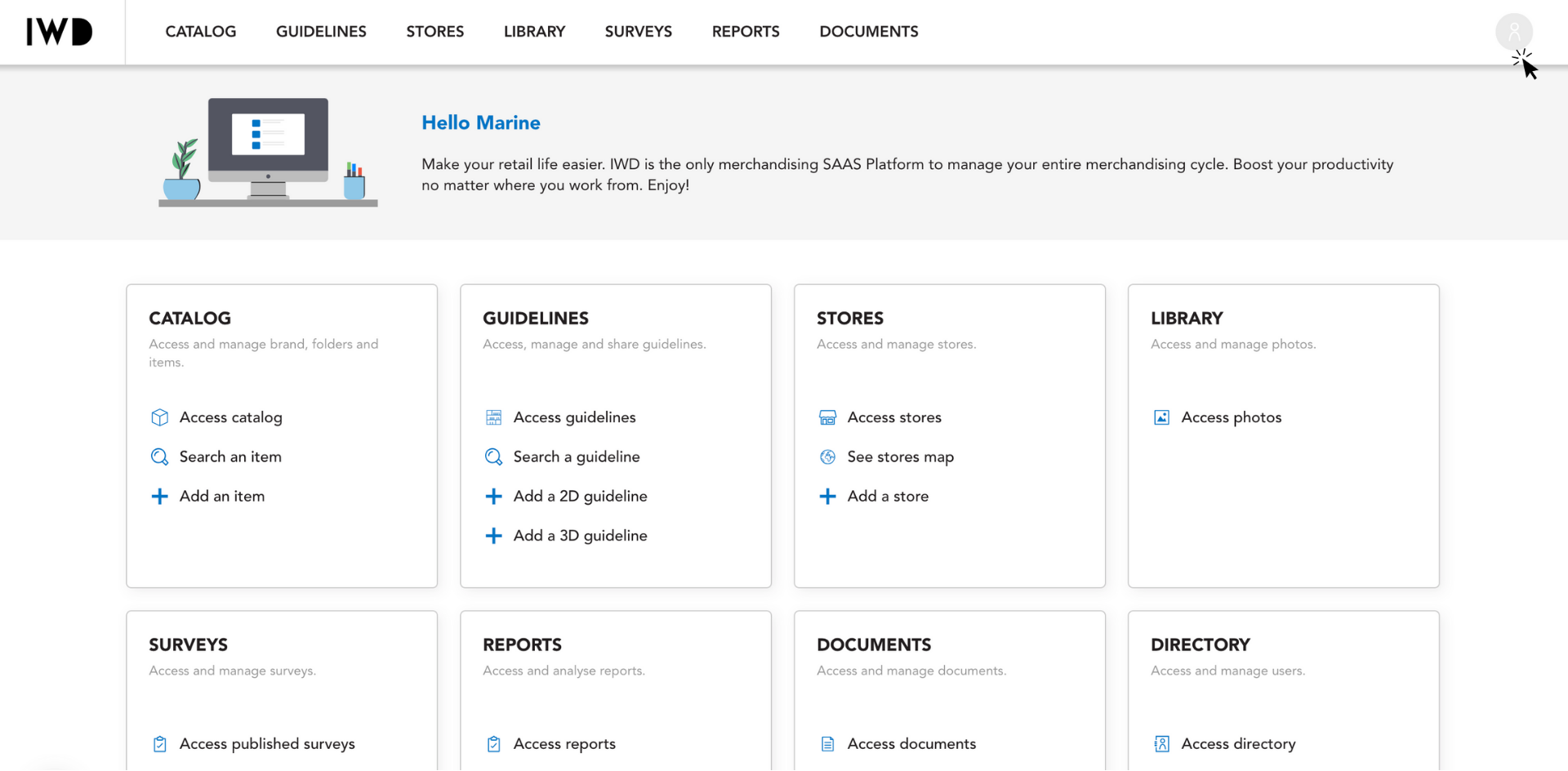Click the plus icon beside Add a 3D guideline
1568x771 pixels.
tap(494, 536)
